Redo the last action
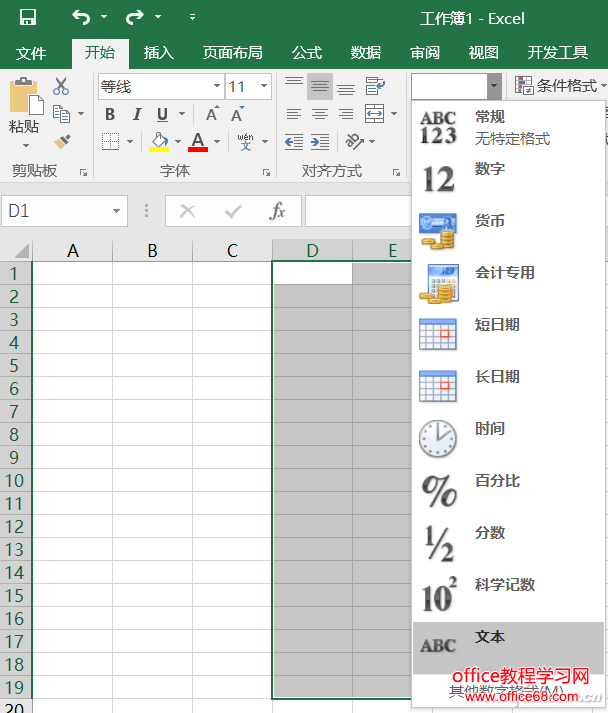 tap(135, 17)
